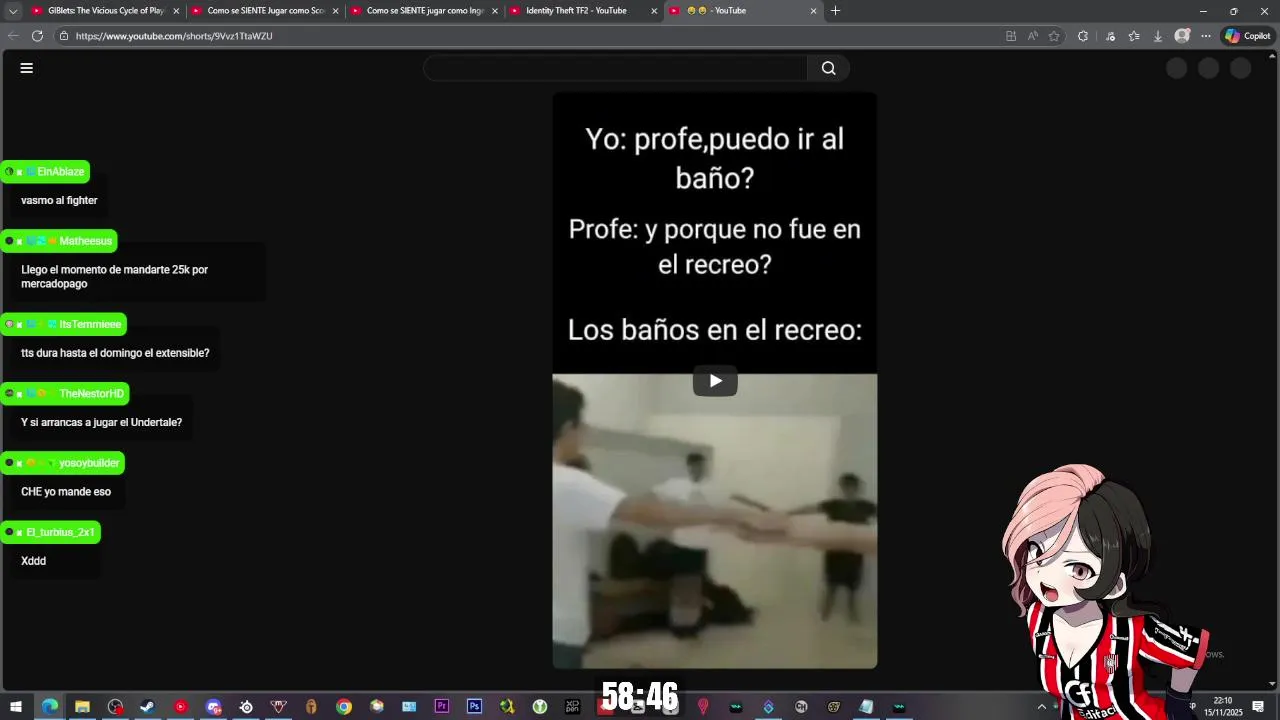Viewport: 1280px width, 720px height.
Task: Show hidden system tray icons chevron
Action: (1041, 707)
